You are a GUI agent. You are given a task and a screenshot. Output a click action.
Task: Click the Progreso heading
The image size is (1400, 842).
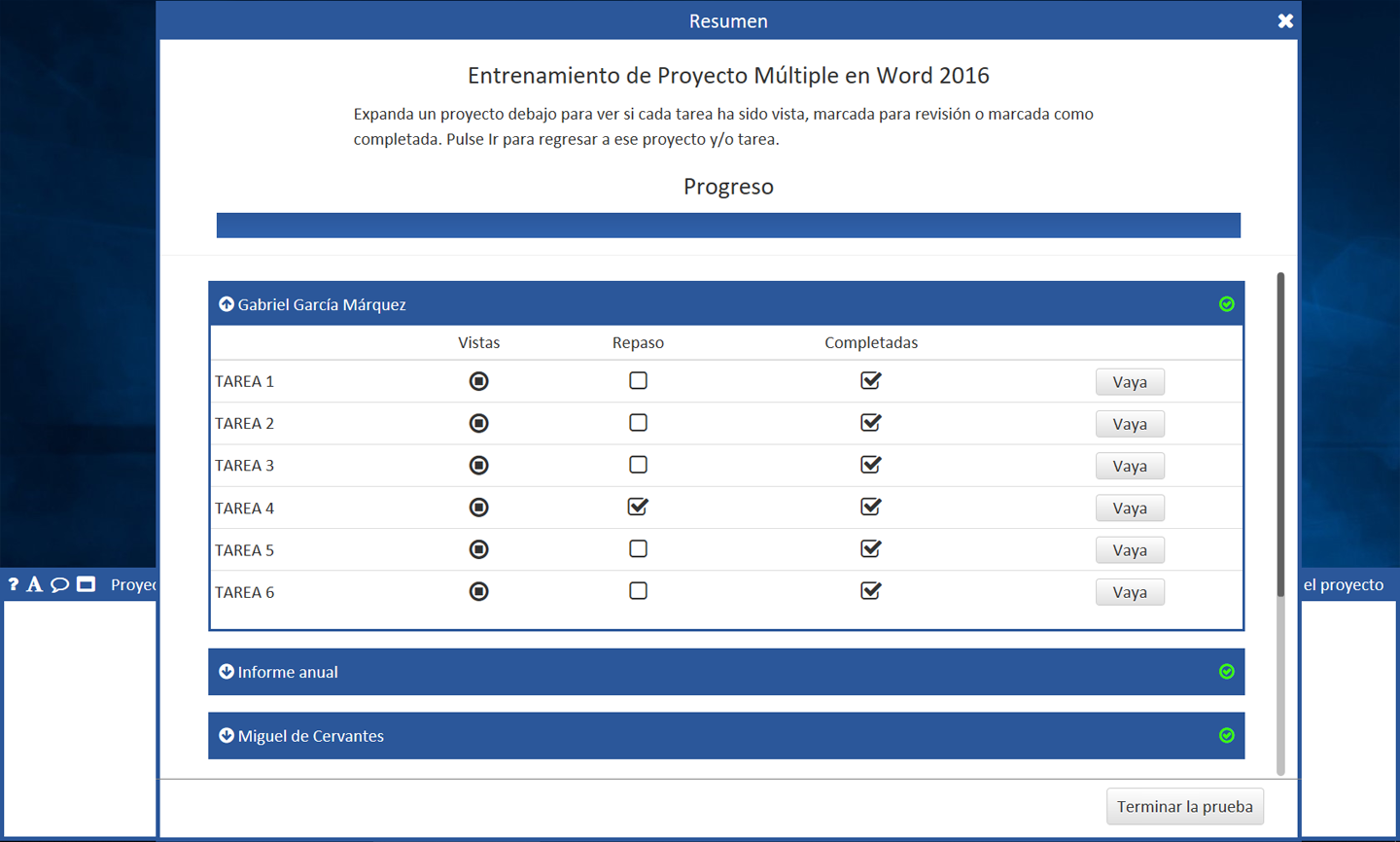pyautogui.click(x=728, y=186)
